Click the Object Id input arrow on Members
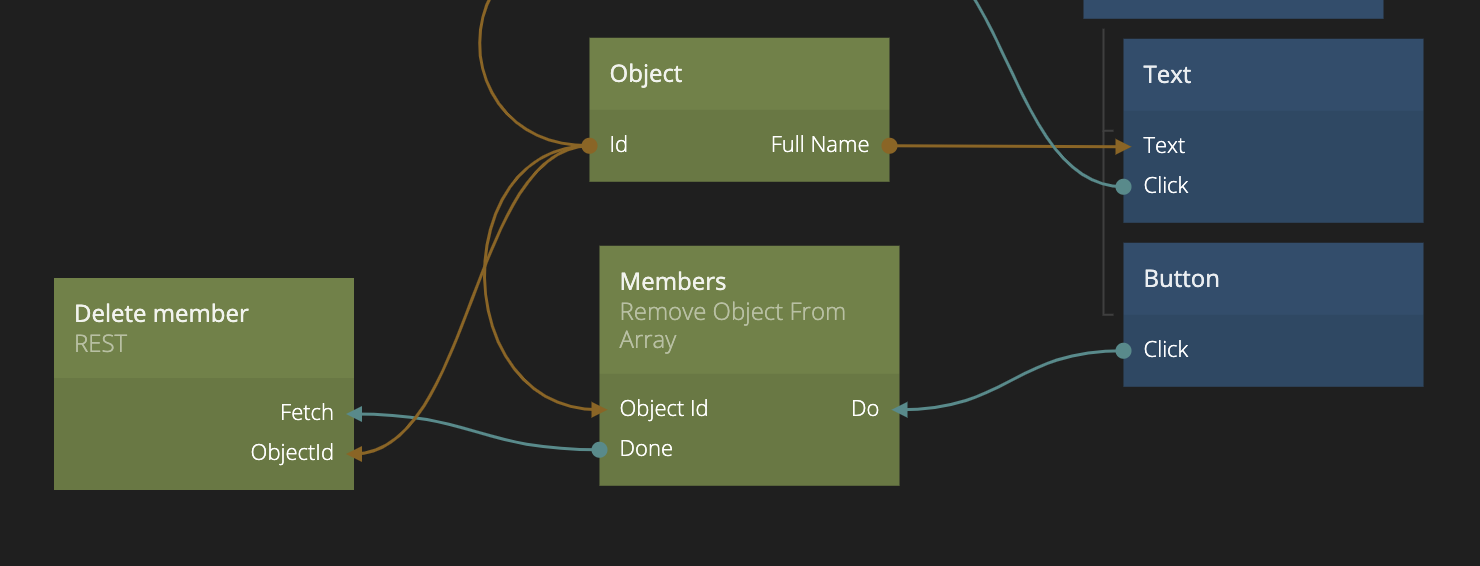Viewport: 1480px width, 566px height. (600, 409)
